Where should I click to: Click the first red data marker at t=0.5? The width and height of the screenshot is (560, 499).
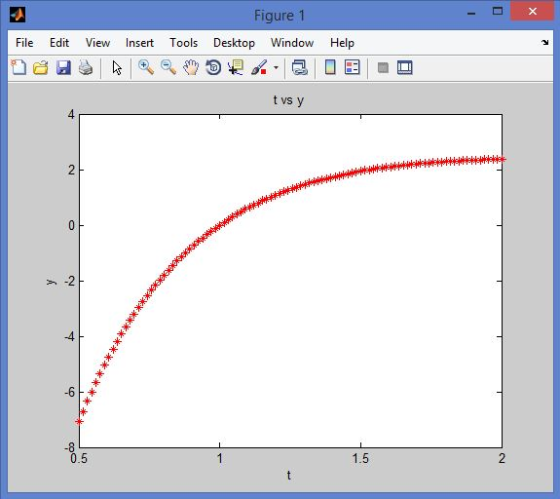point(79,421)
